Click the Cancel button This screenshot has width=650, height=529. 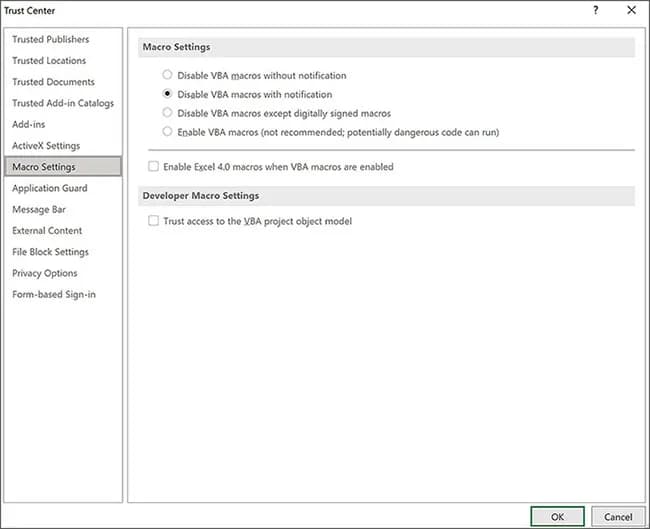coord(612,517)
